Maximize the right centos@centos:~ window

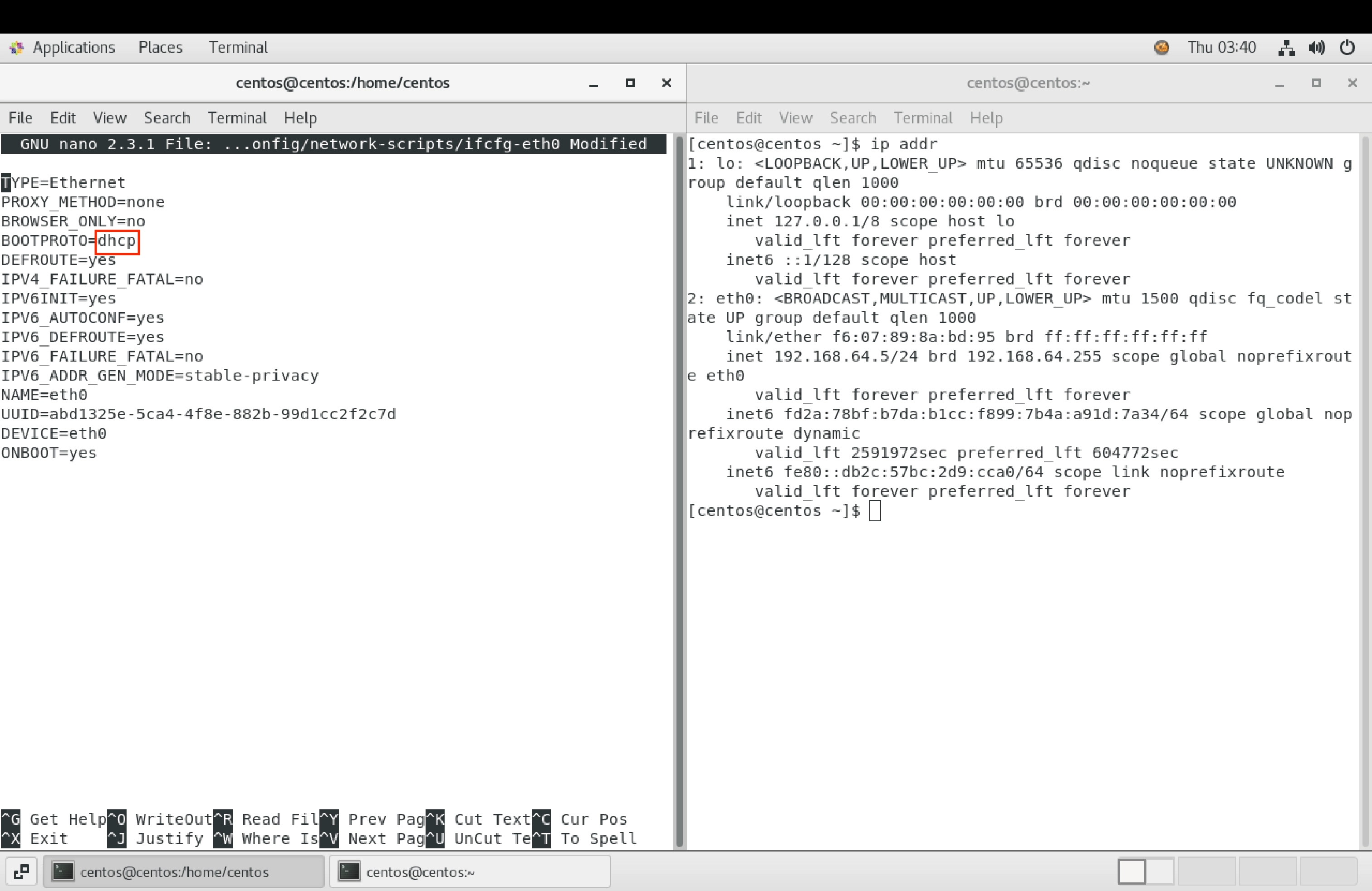1316,83
